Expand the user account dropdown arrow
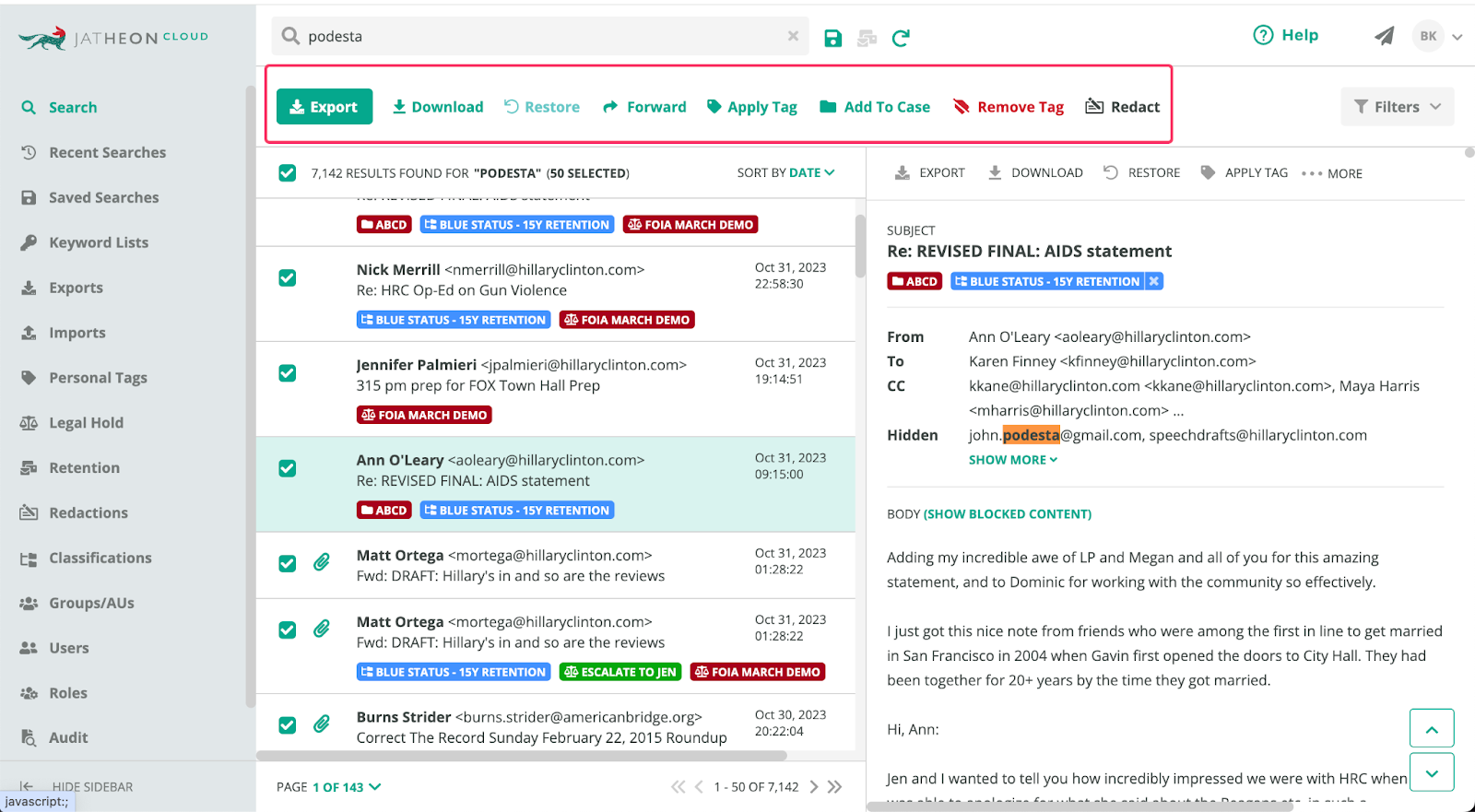The height and width of the screenshot is (812, 1475). (1457, 37)
